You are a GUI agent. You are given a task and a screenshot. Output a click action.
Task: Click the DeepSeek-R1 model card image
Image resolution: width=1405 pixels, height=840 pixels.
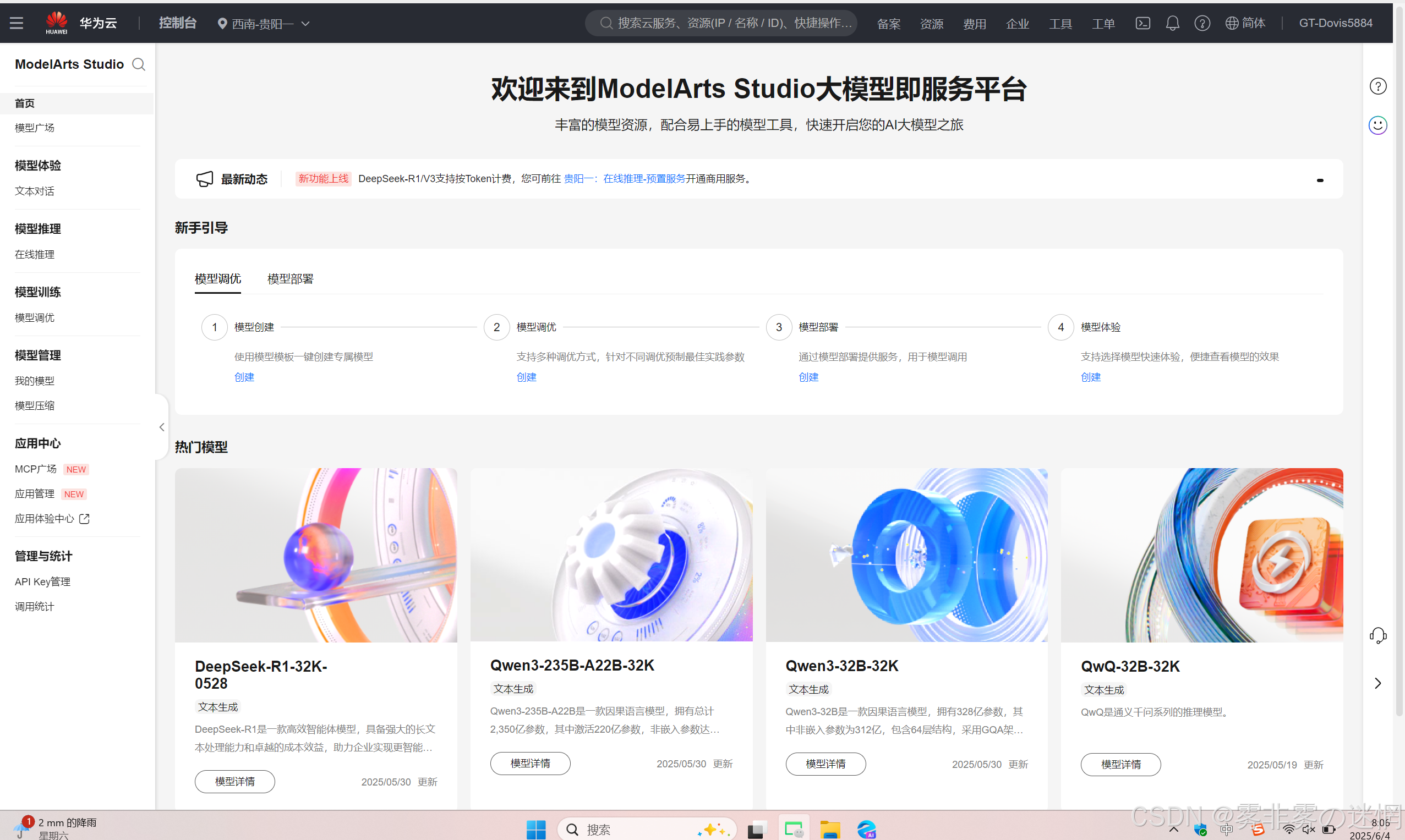316,555
